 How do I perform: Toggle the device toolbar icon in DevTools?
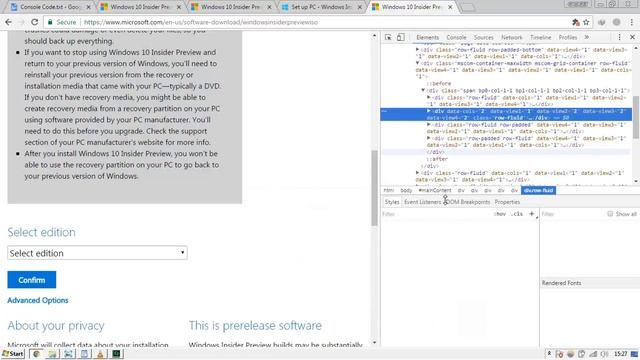(400, 37)
